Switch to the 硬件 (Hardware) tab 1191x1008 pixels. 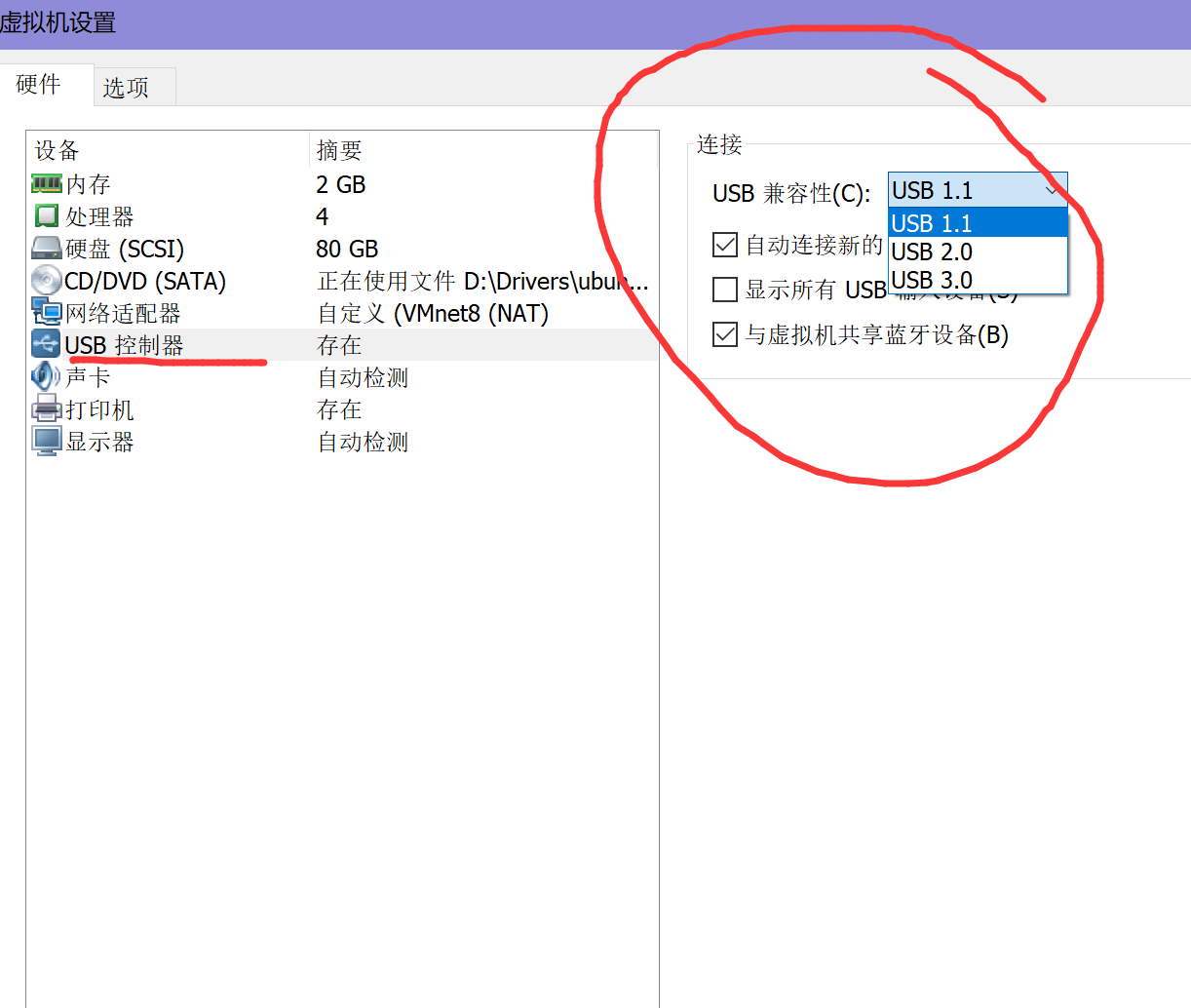pos(39,84)
